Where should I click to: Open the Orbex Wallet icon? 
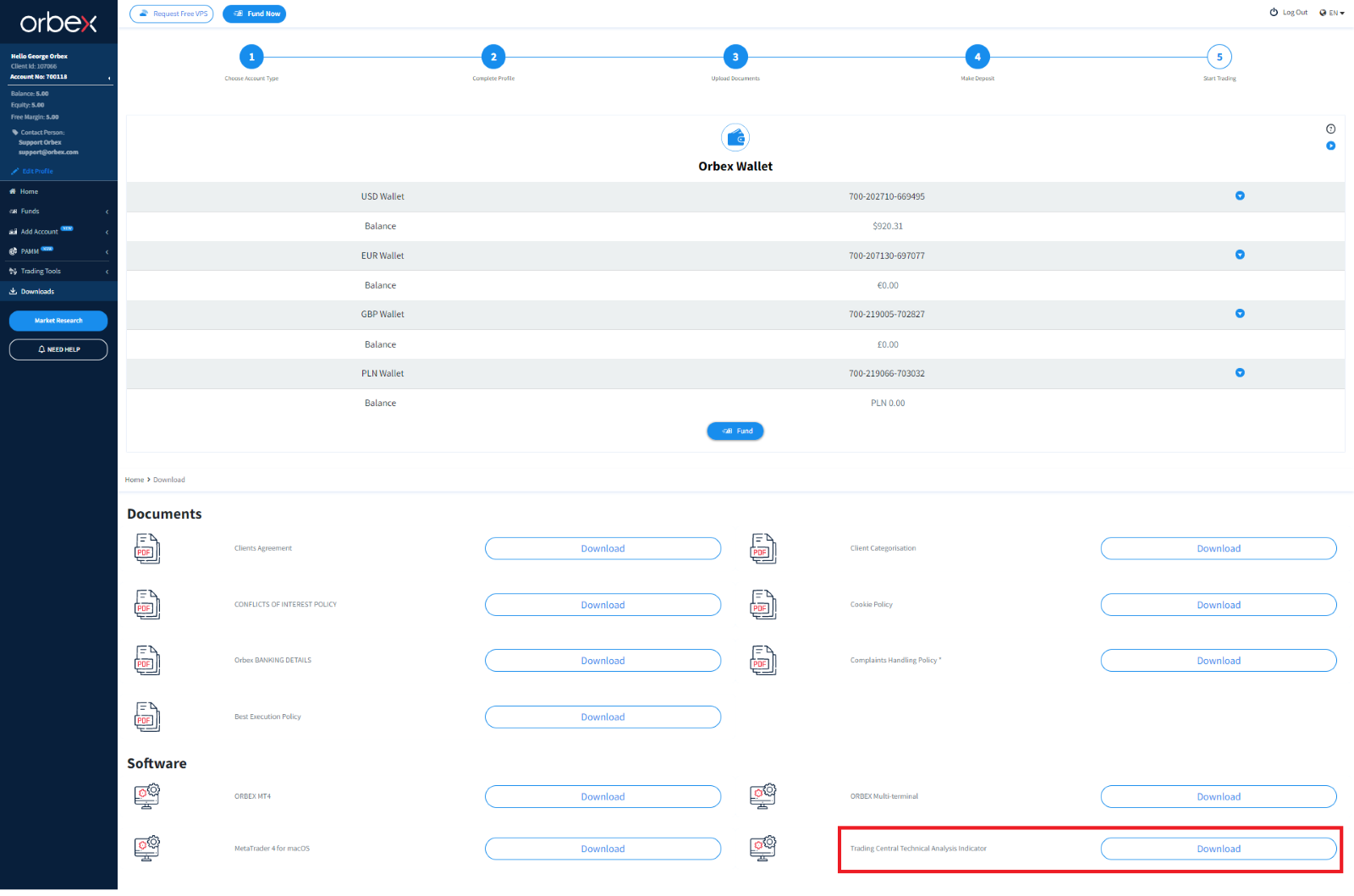pyautogui.click(x=735, y=137)
